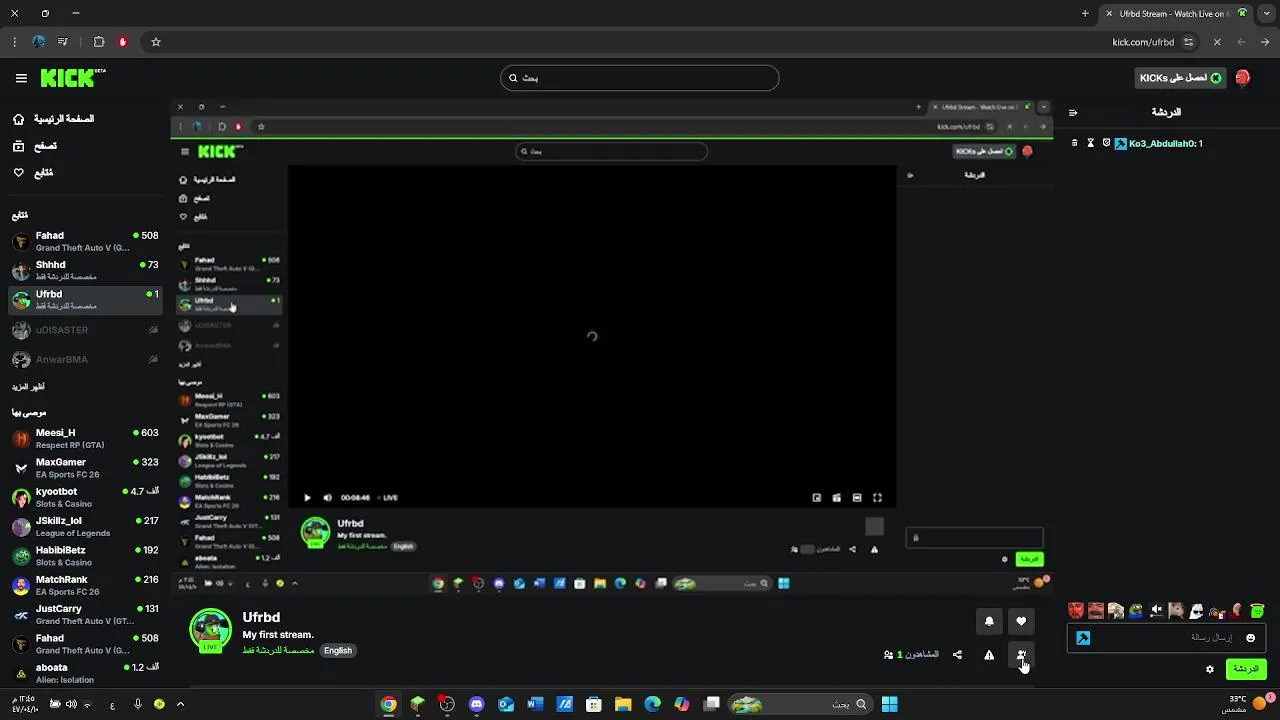Focus the Kick search bar
Viewport: 1280px width, 720px height.
pos(640,78)
